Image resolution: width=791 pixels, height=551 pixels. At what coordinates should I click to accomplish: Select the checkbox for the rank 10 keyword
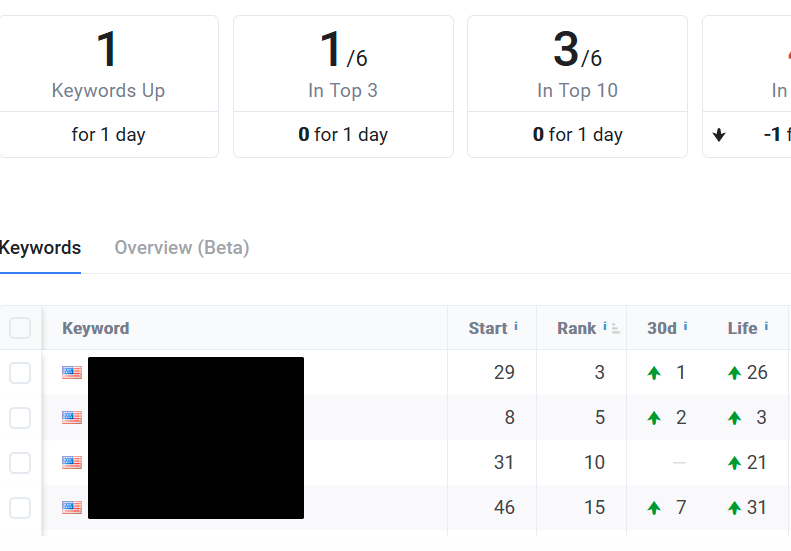(x=20, y=462)
